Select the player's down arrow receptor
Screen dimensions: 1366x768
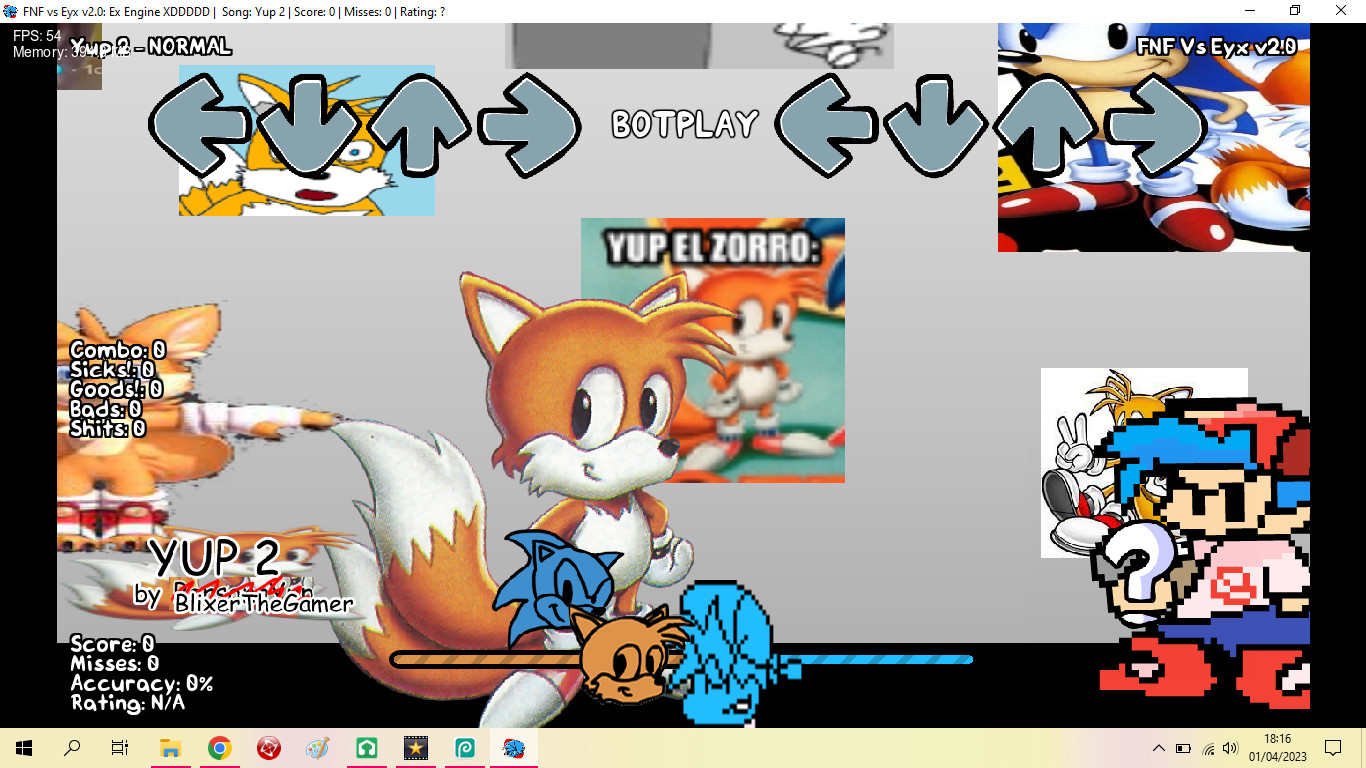[x=935, y=125]
